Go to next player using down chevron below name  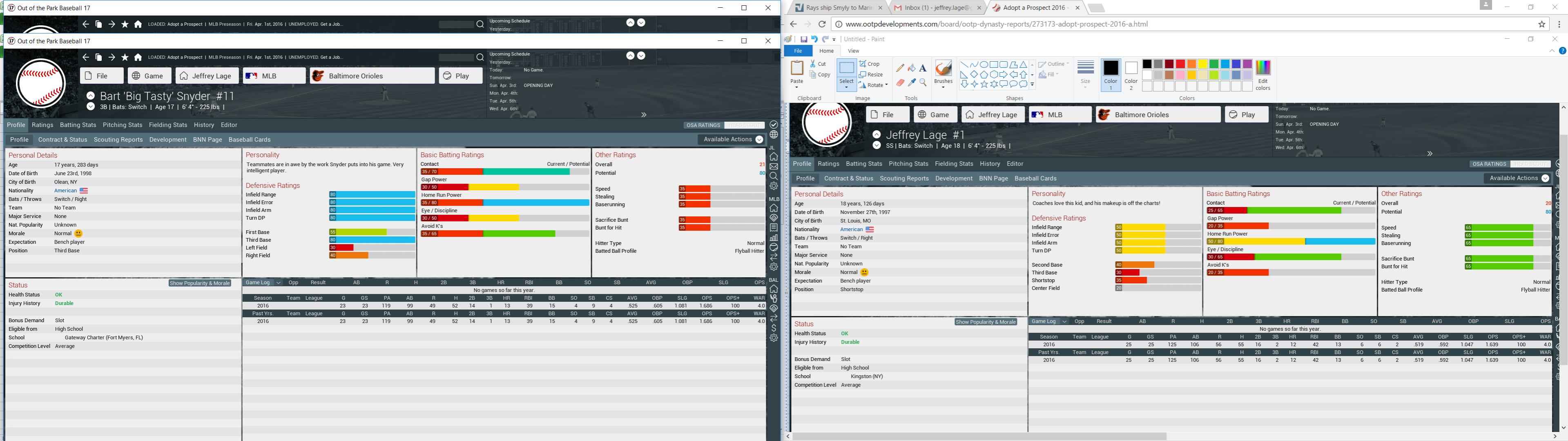(91, 107)
